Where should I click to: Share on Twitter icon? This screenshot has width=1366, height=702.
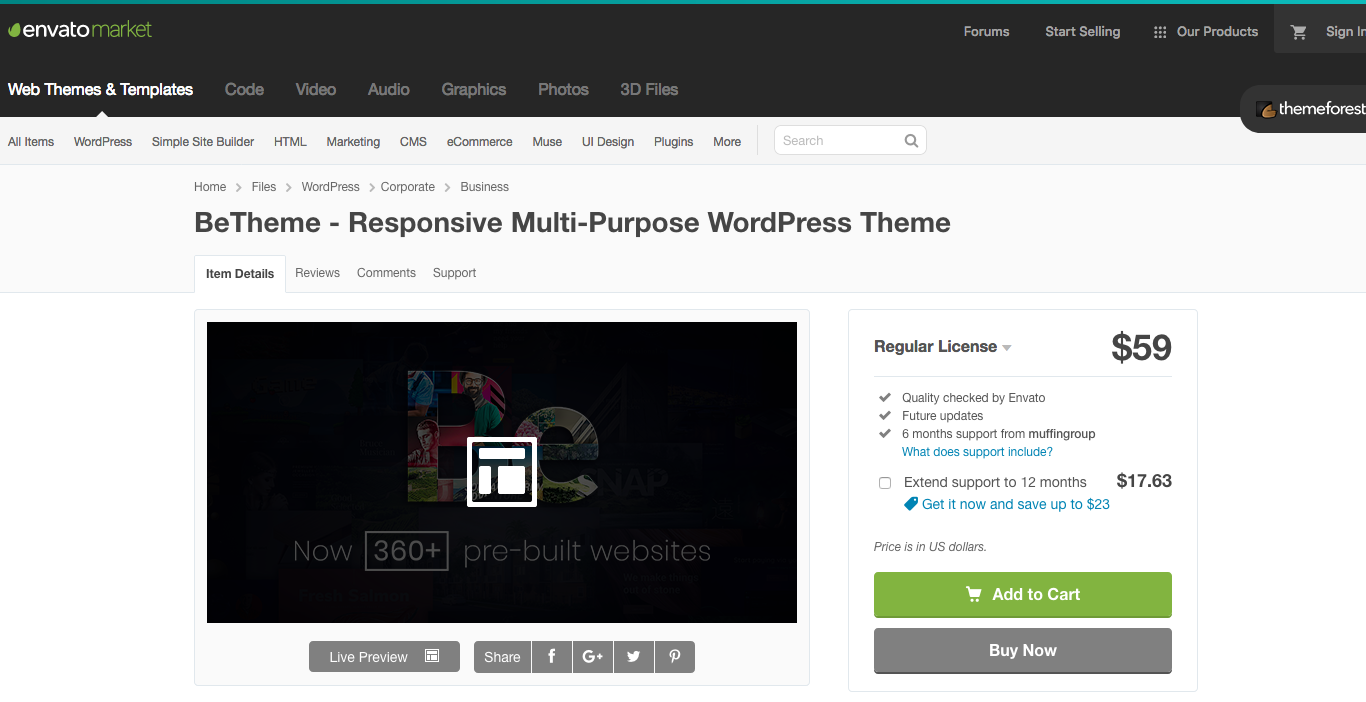pos(634,657)
